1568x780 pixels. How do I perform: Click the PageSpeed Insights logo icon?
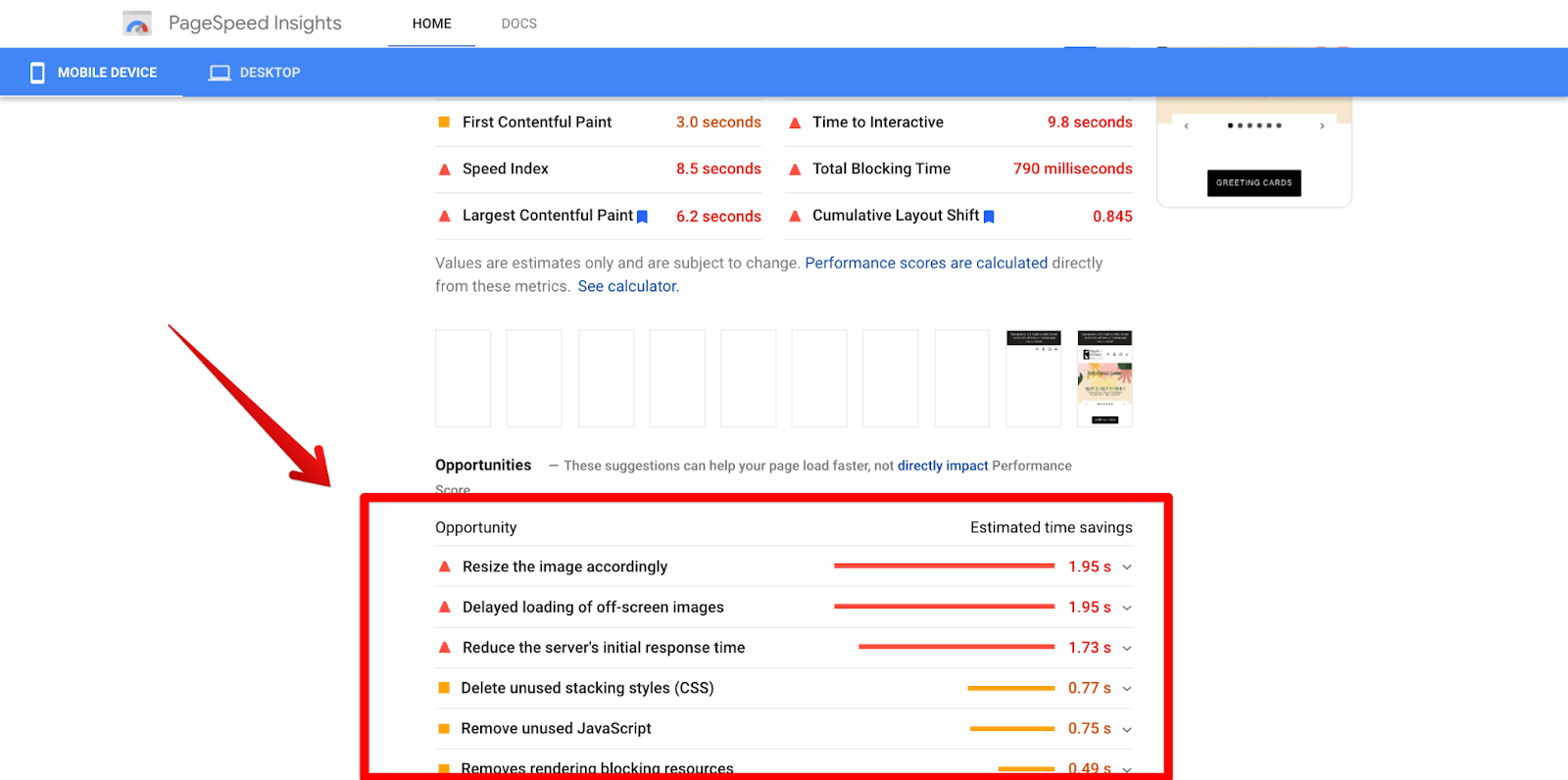point(137,24)
